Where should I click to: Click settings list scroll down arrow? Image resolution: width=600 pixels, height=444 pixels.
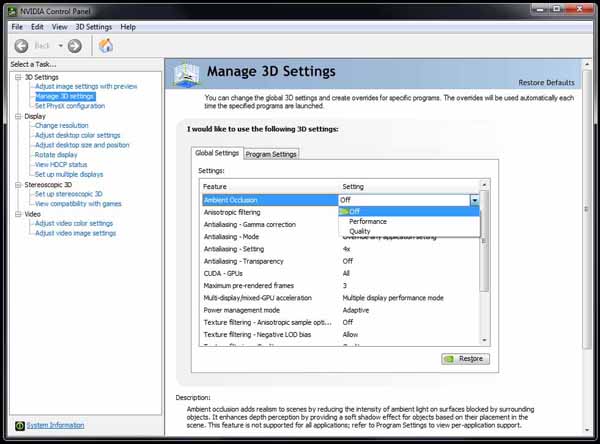[484, 340]
